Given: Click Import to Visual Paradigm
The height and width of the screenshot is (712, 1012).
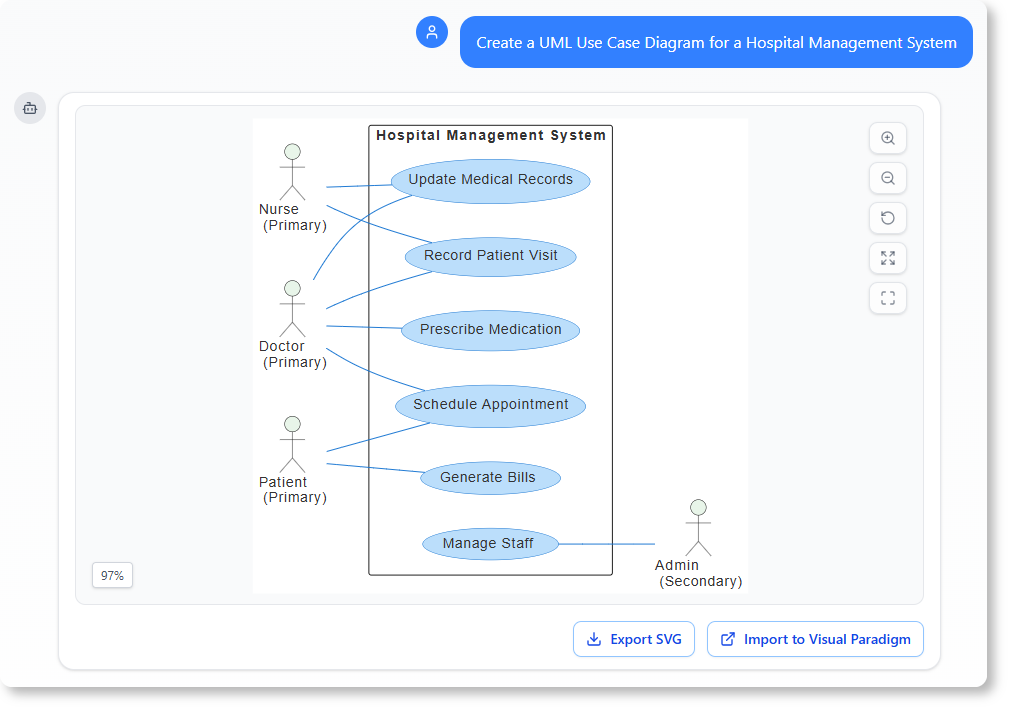Looking at the screenshot, I should (815, 639).
